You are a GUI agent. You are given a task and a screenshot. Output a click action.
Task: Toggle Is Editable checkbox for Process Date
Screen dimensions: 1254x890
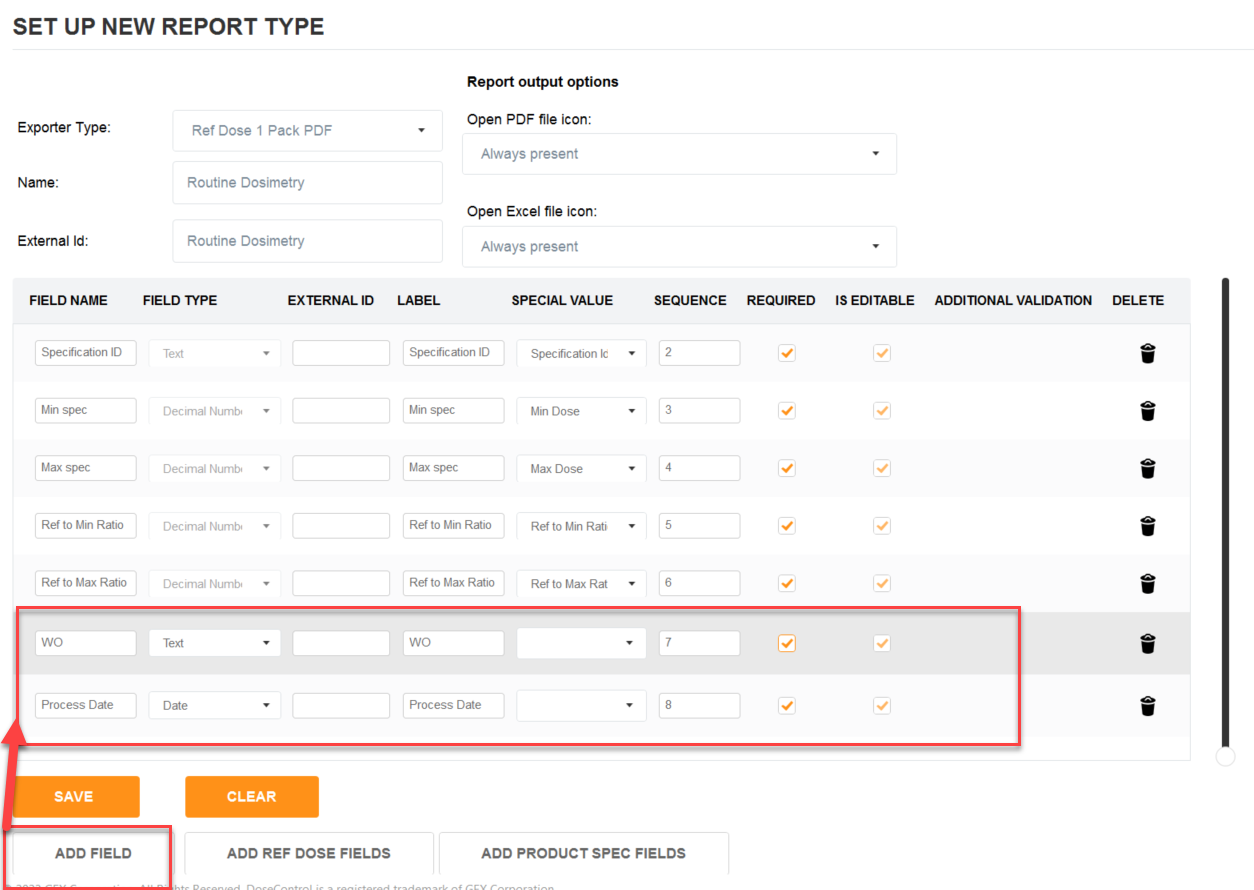point(882,706)
